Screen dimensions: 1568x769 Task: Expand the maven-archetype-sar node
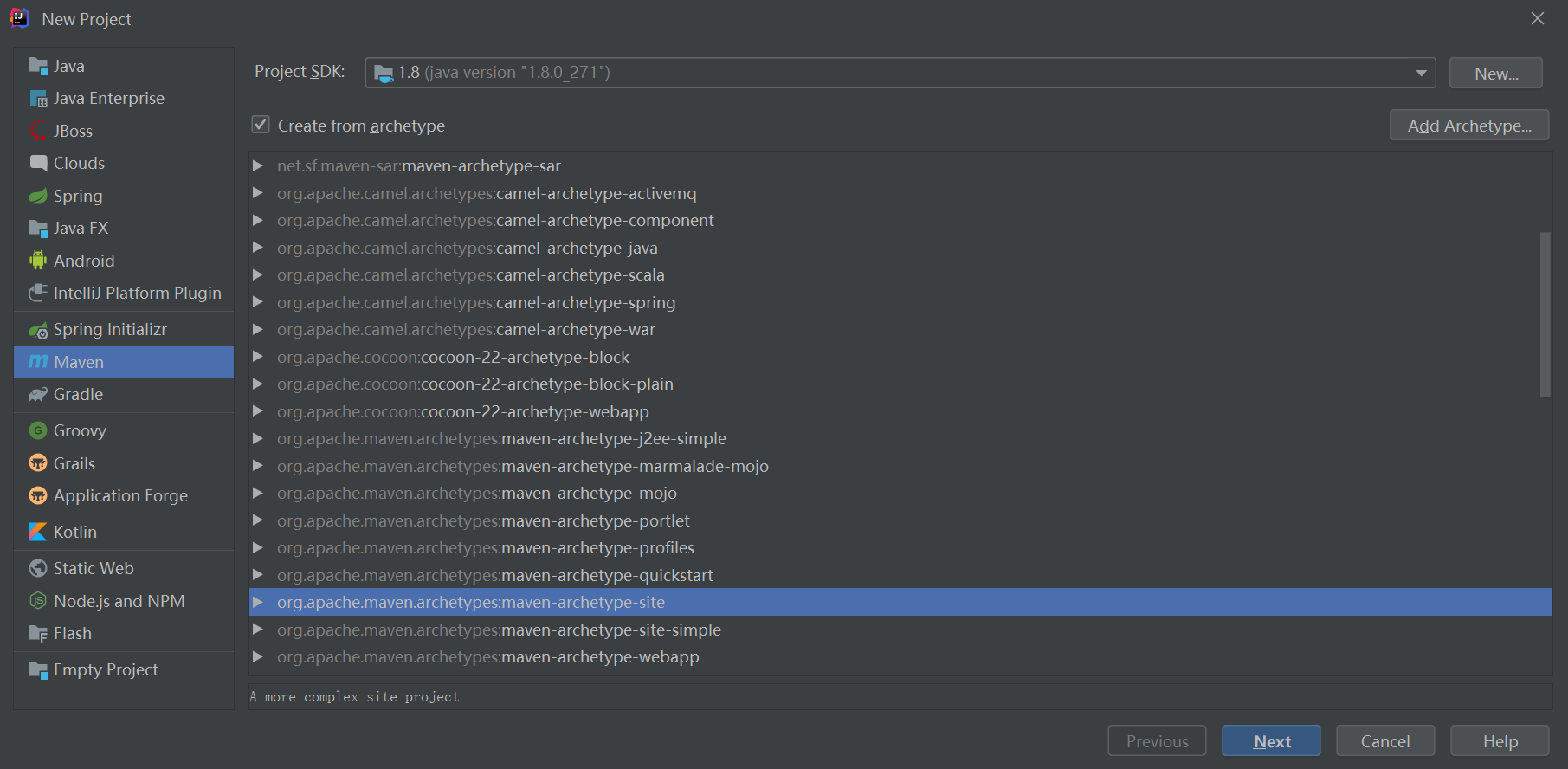pyautogui.click(x=258, y=165)
